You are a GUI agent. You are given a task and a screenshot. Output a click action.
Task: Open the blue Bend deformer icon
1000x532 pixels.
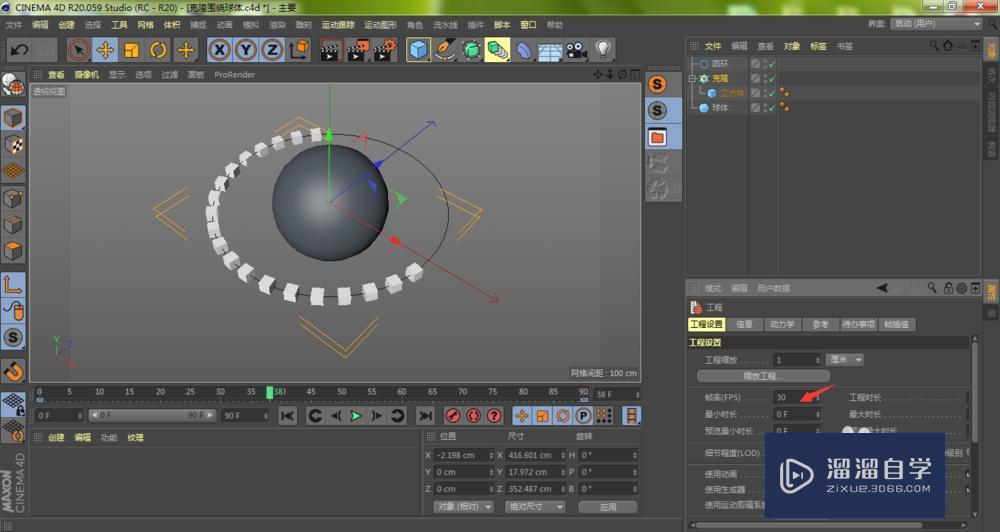[523, 50]
